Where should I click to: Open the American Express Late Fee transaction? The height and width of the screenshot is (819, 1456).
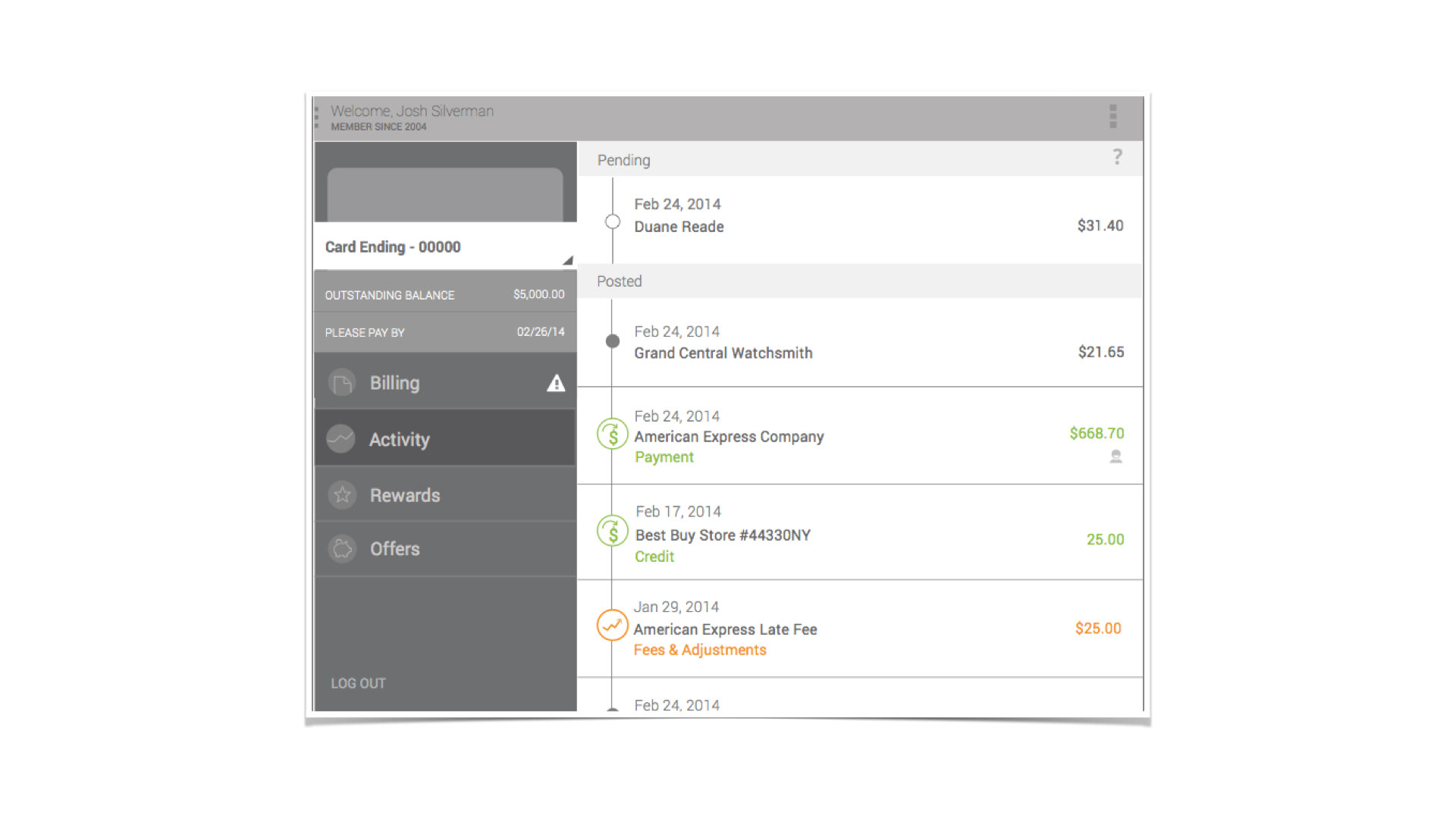(x=860, y=628)
